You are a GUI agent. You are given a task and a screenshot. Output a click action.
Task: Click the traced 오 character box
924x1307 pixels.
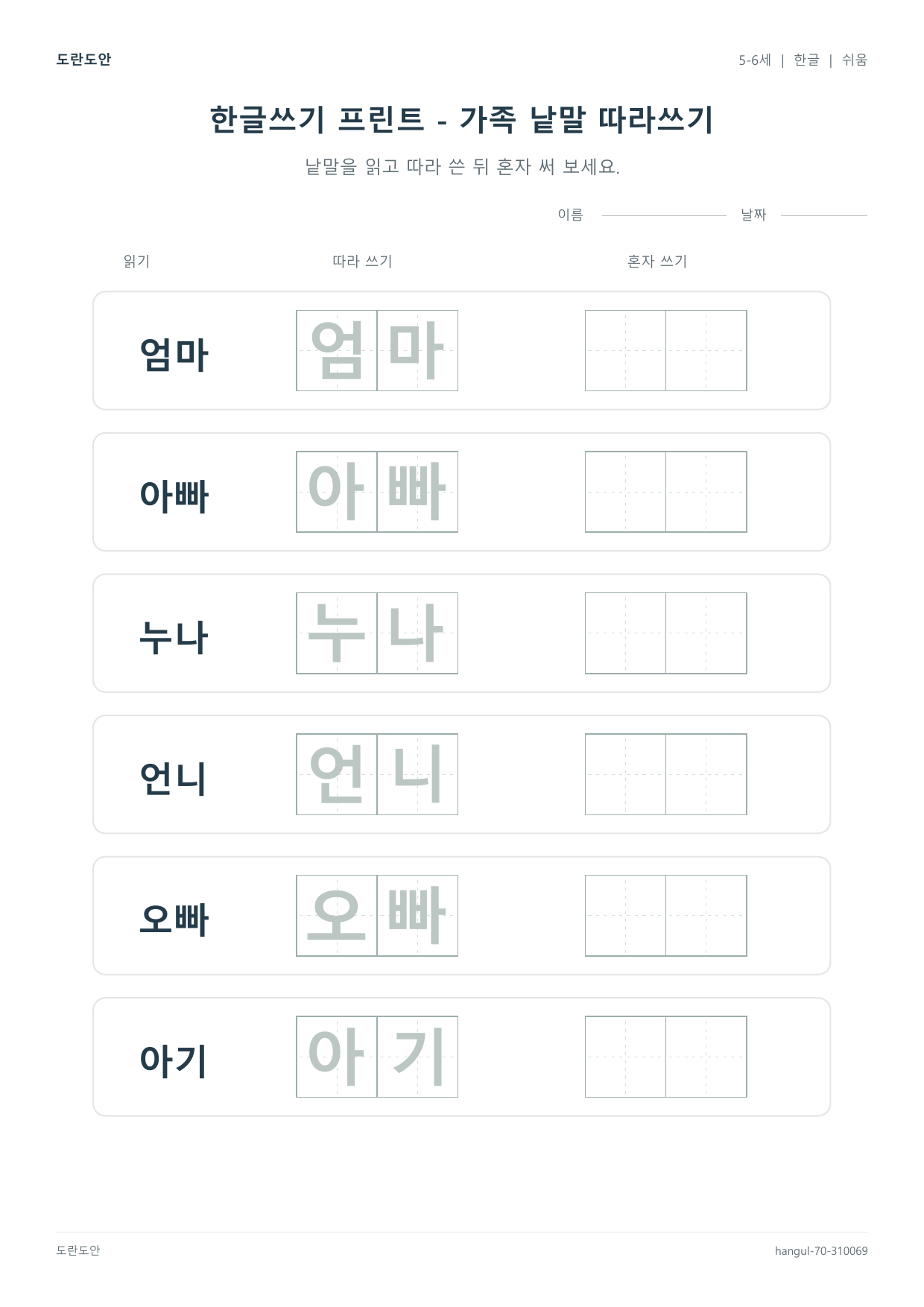pos(337,916)
